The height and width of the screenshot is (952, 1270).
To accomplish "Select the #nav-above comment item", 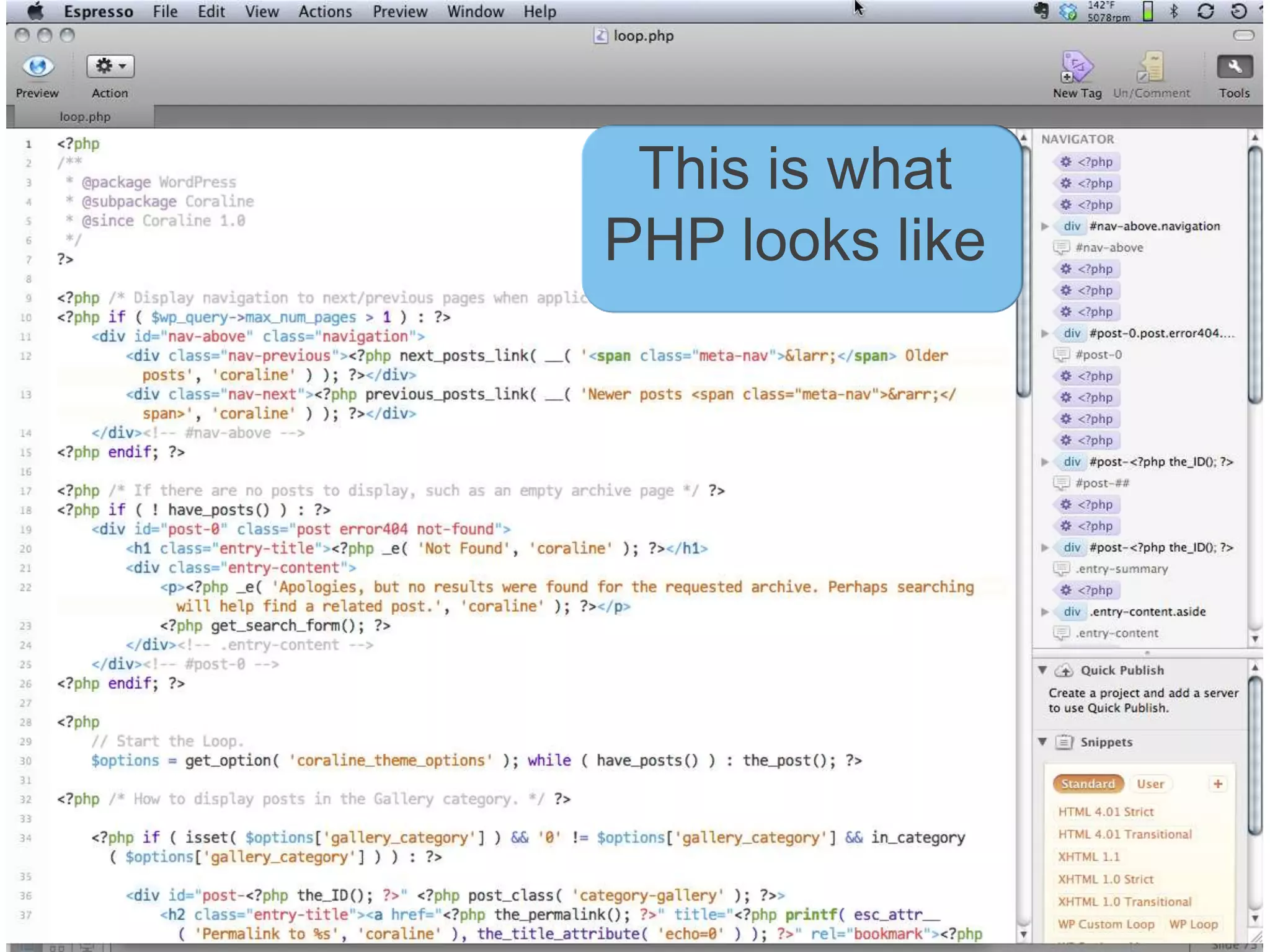I will click(1098, 248).
